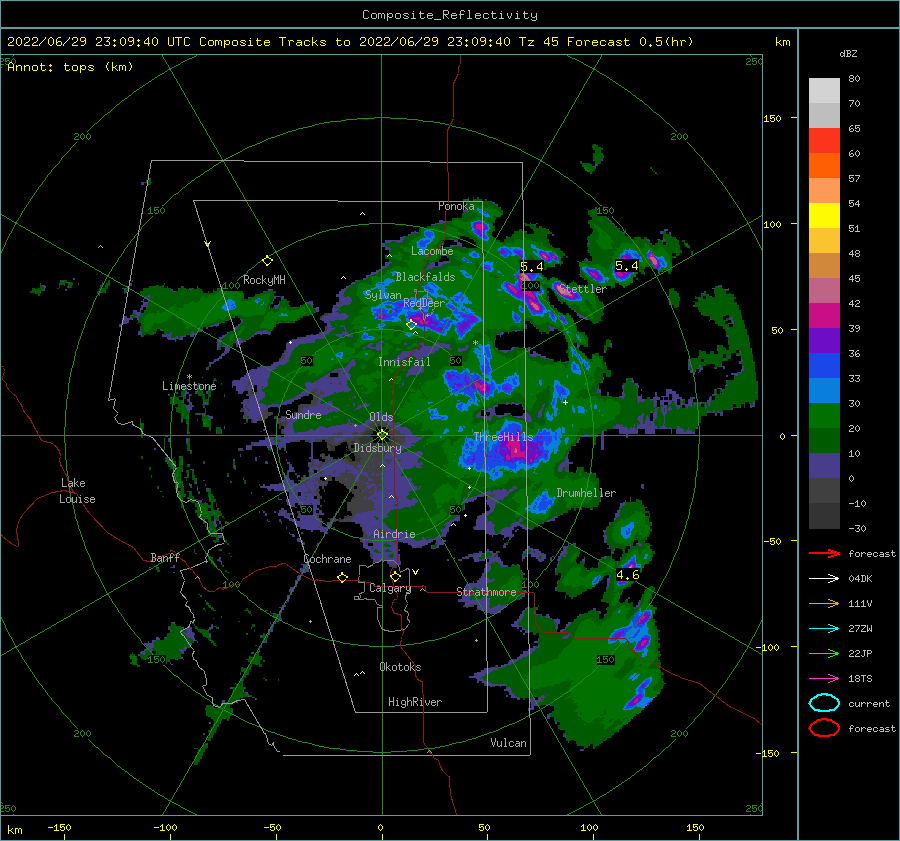
Task: Click the RedDeer label
Action: 424,303
